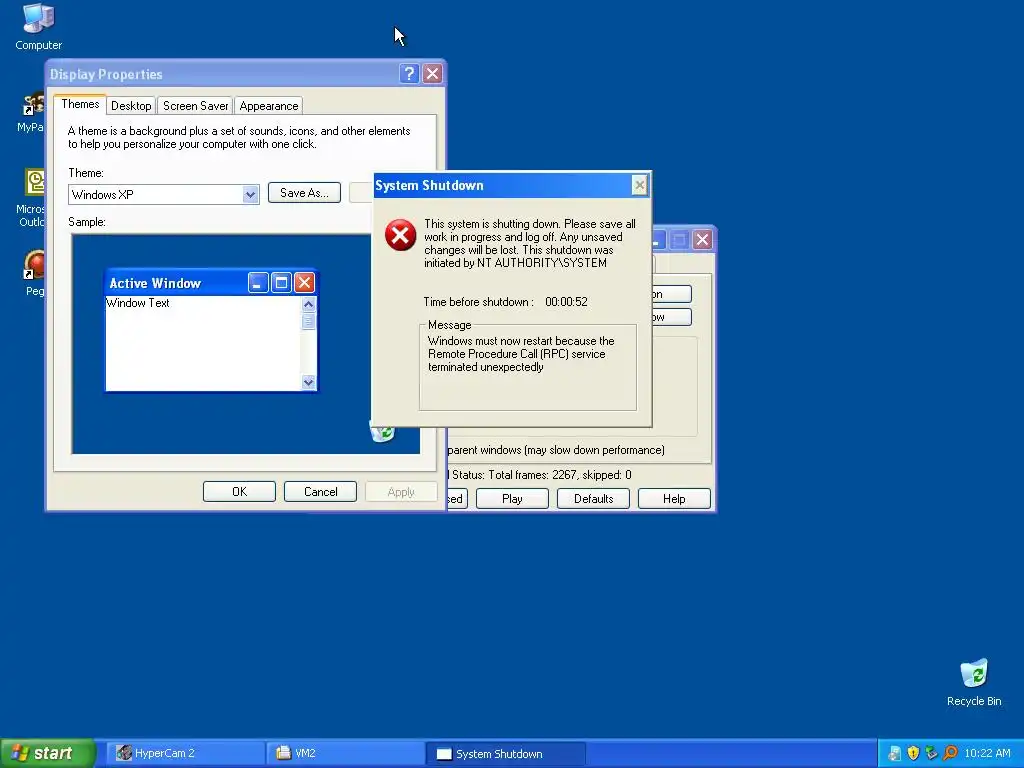Image resolution: width=1024 pixels, height=768 pixels.
Task: Click the red error icon in System Shutdown
Action: [x=400, y=235]
